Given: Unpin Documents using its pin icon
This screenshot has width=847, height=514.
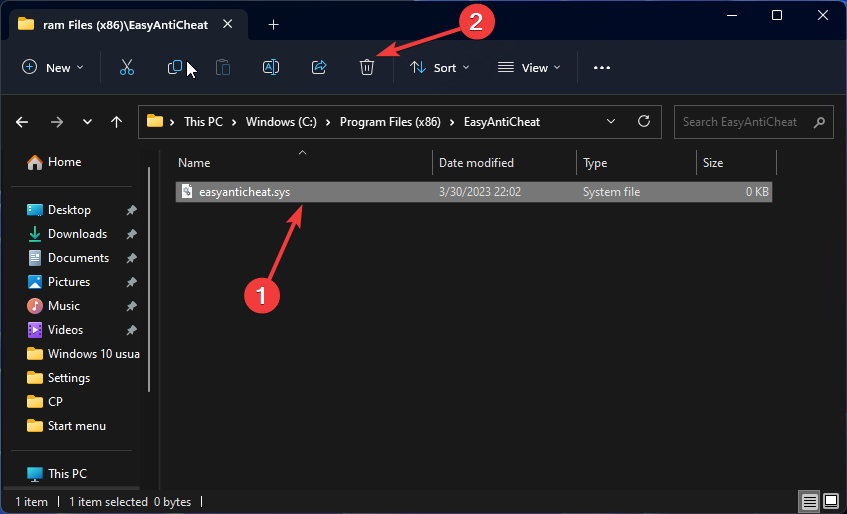Looking at the screenshot, I should pos(131,258).
